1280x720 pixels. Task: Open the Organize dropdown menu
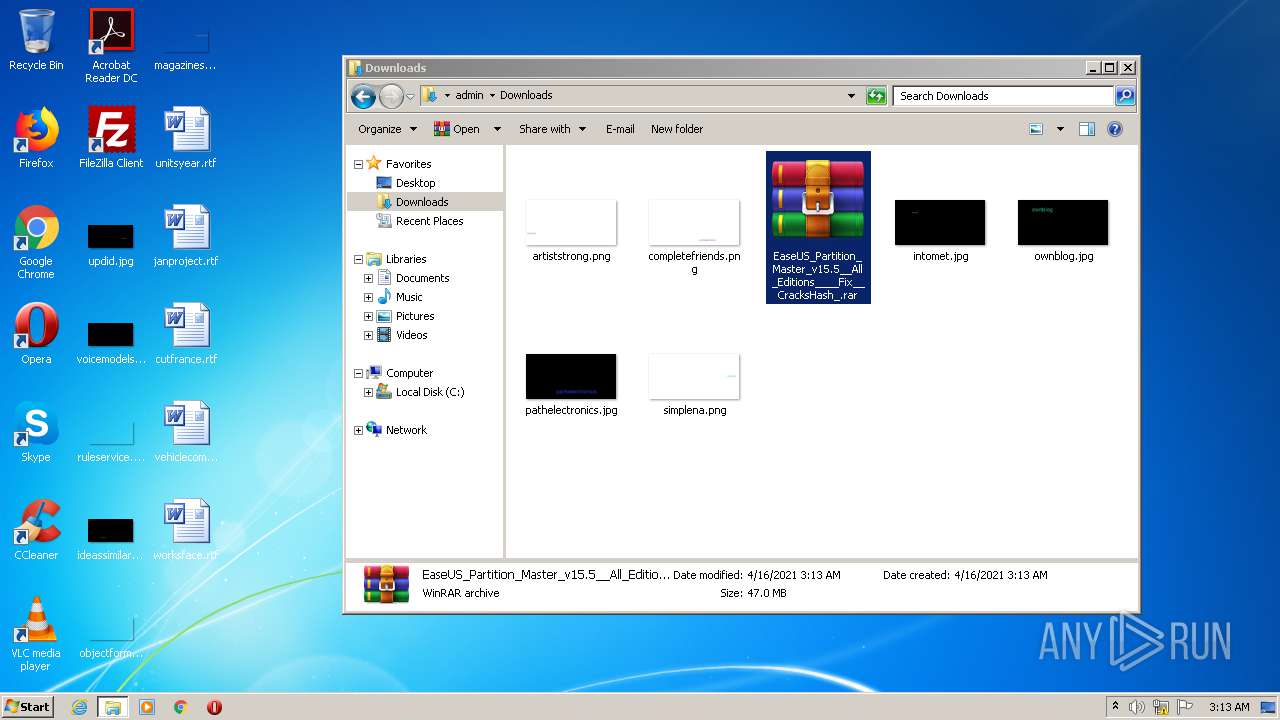point(387,129)
